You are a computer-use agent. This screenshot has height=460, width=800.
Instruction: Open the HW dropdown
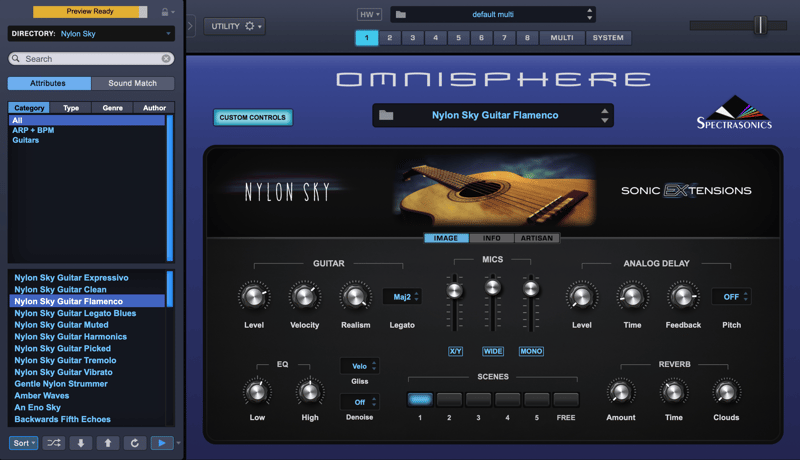pos(369,14)
